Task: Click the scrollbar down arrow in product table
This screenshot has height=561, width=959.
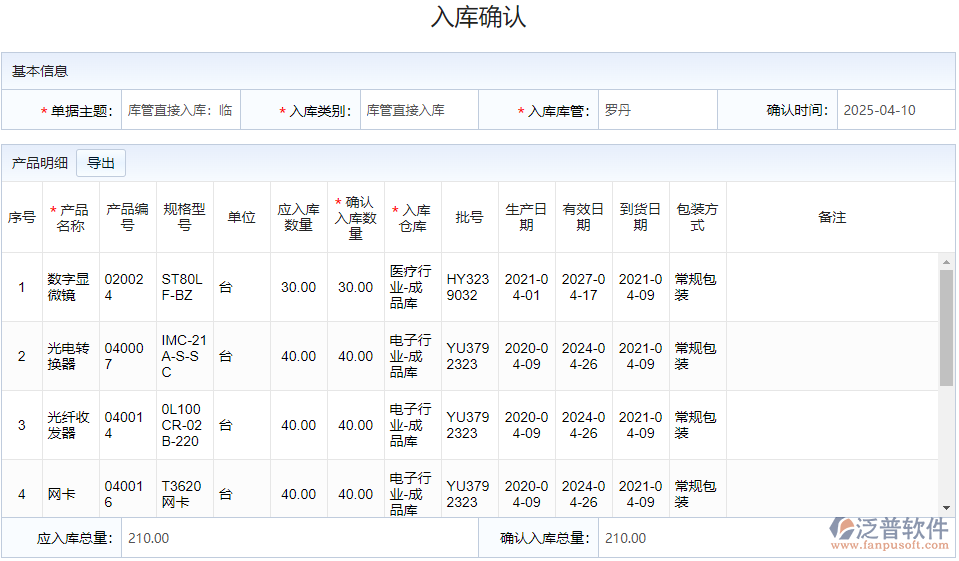Action: 946,508
